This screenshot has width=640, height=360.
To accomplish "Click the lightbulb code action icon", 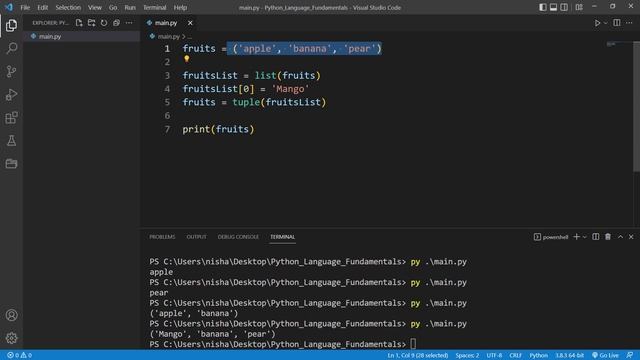I will (x=187, y=59).
